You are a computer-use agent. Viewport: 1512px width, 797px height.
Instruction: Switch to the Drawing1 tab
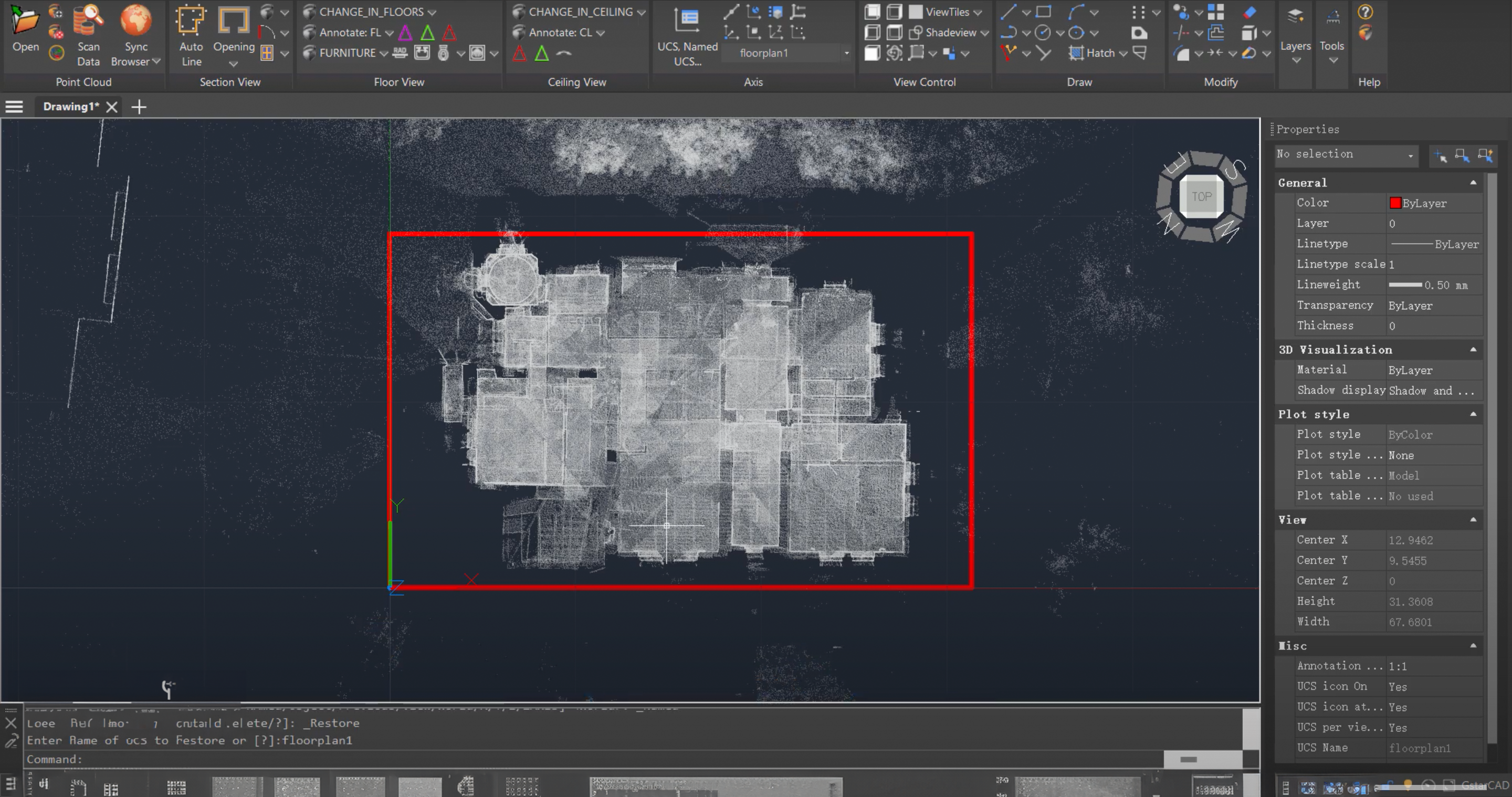70,106
